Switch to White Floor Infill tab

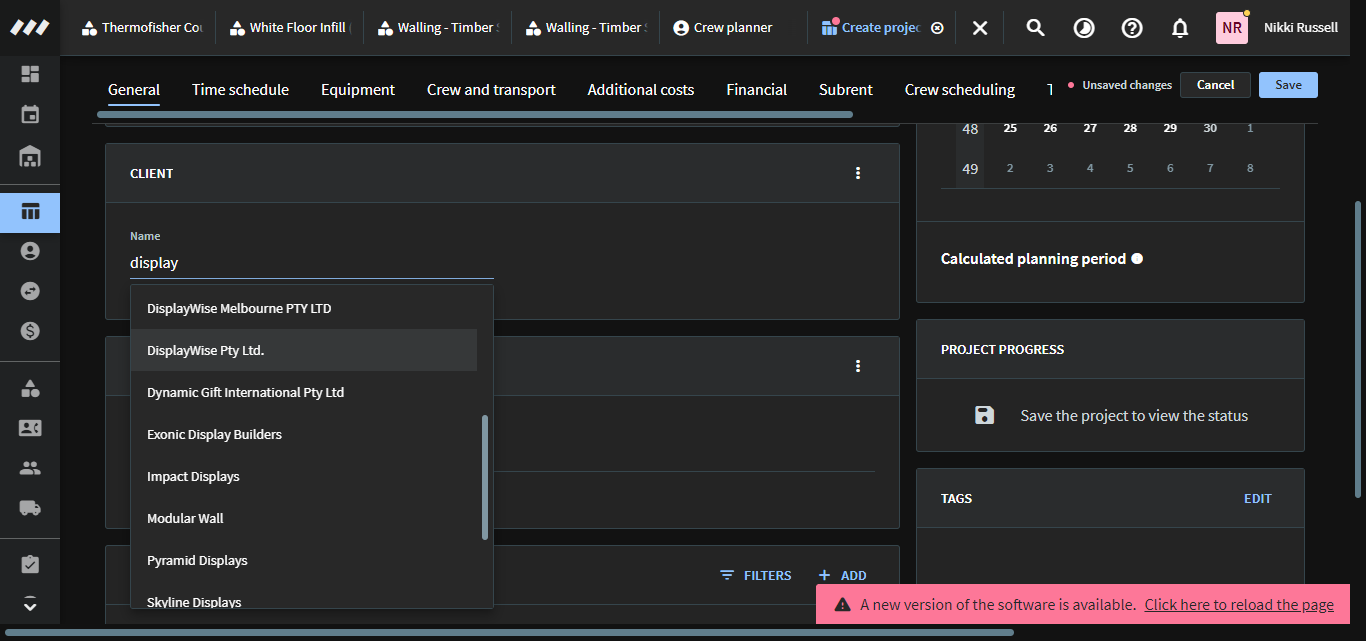[x=289, y=28]
